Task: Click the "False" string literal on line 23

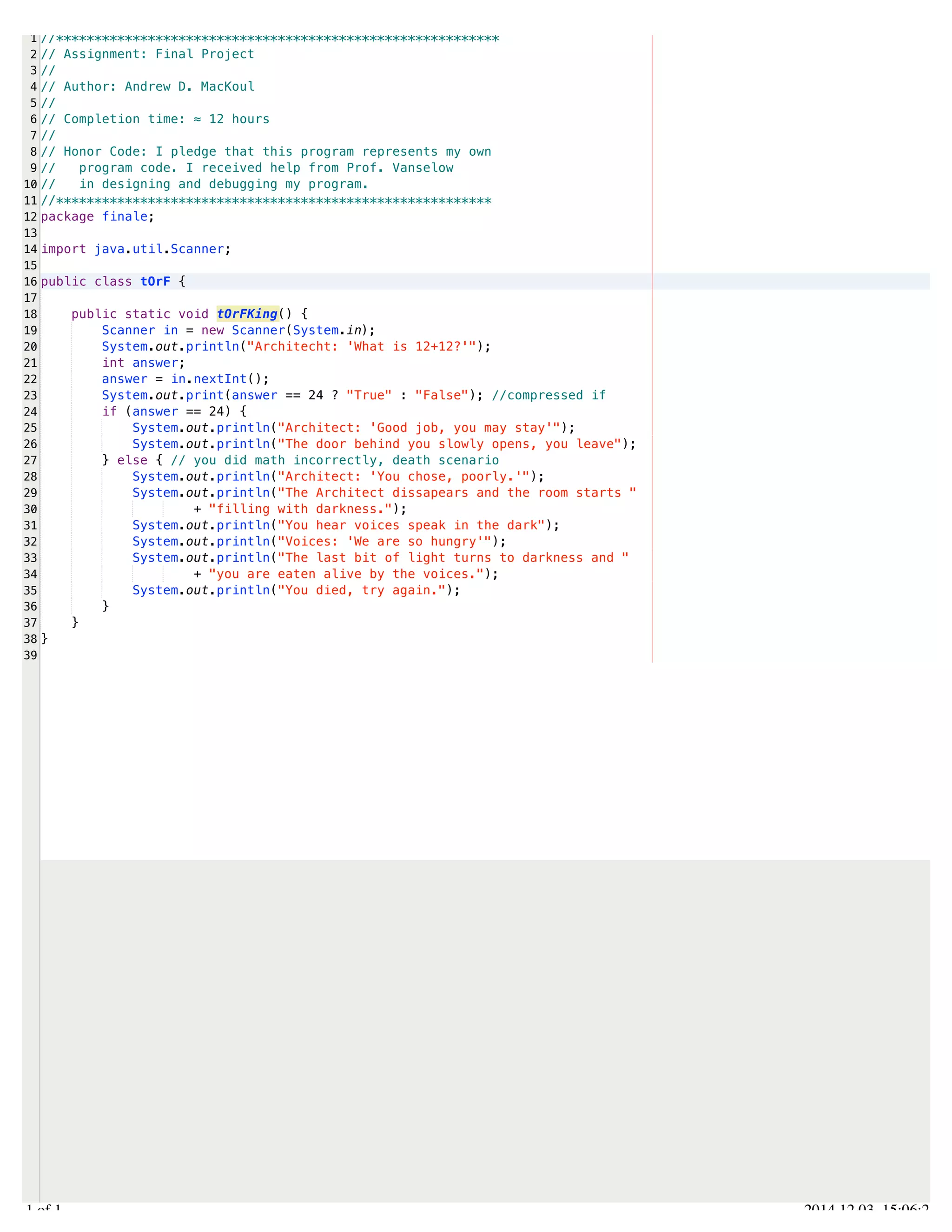Action: [x=442, y=396]
